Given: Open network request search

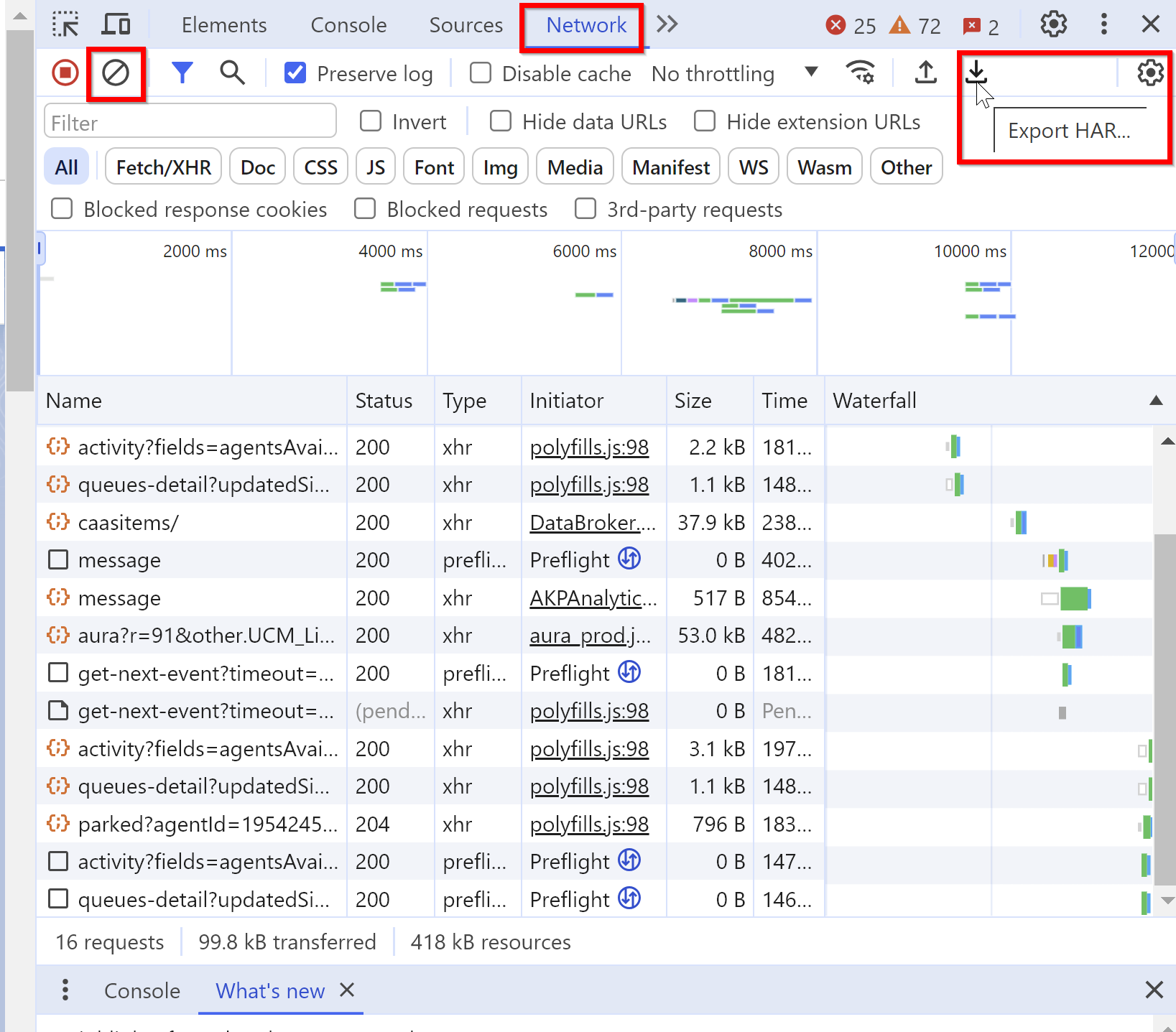Looking at the screenshot, I should tap(231, 73).
